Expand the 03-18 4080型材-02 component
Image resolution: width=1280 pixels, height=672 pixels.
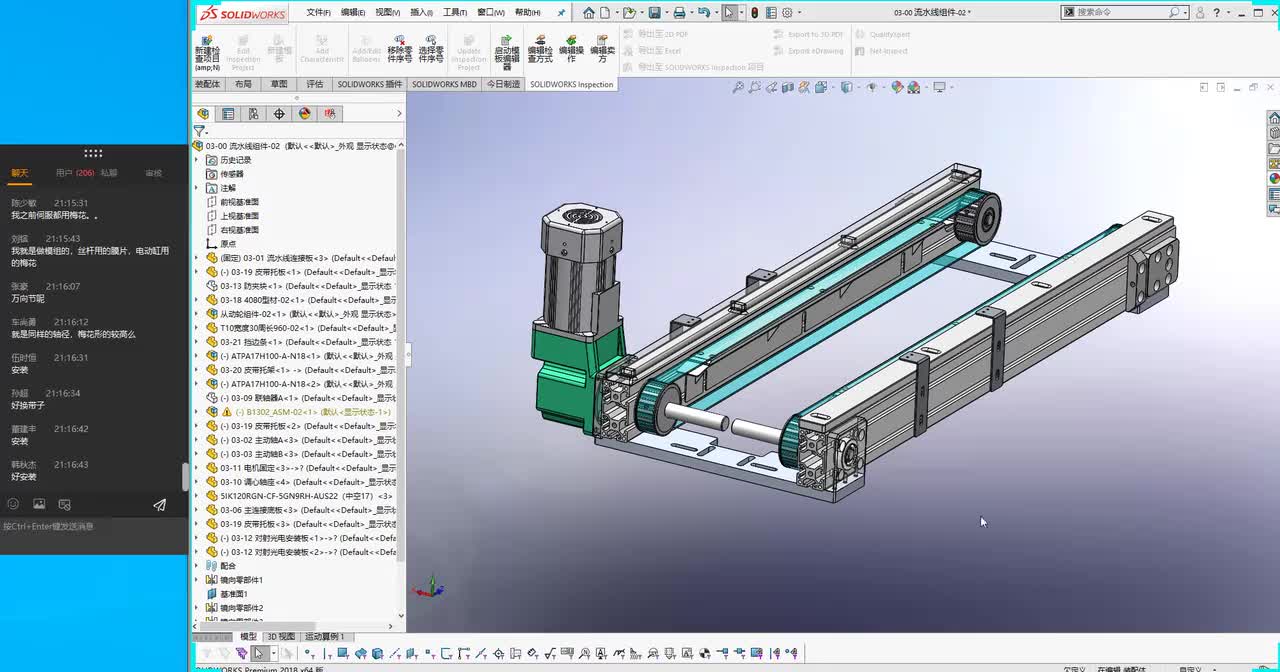click(x=197, y=300)
